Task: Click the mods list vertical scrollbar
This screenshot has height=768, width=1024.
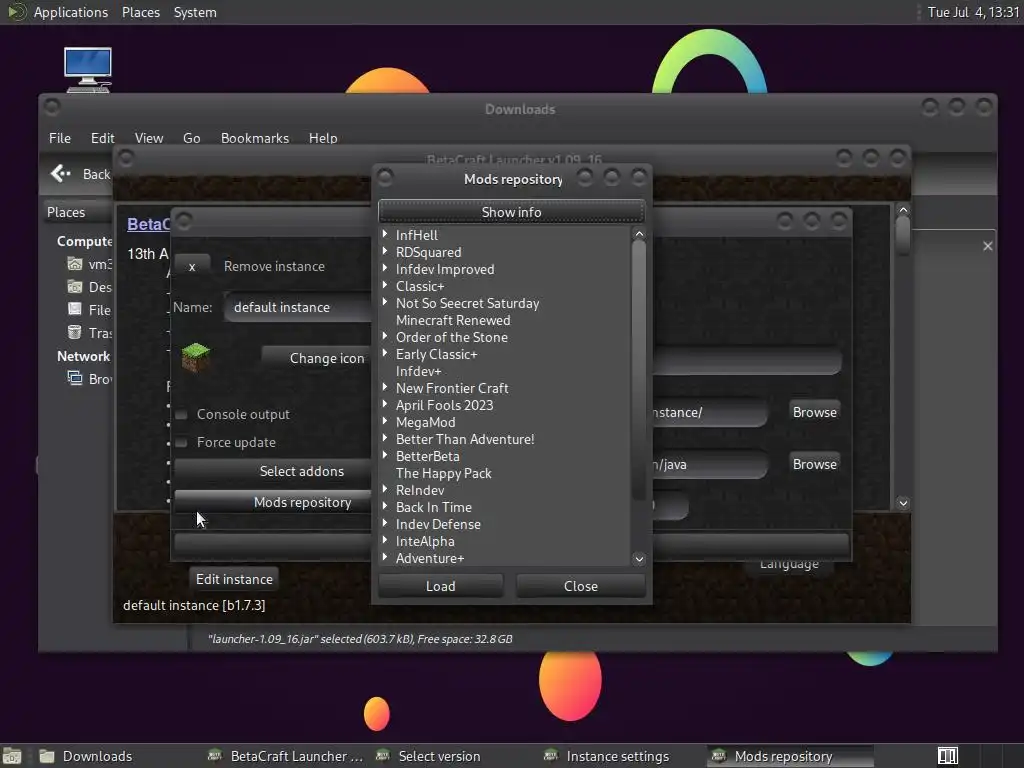Action: tap(639, 369)
